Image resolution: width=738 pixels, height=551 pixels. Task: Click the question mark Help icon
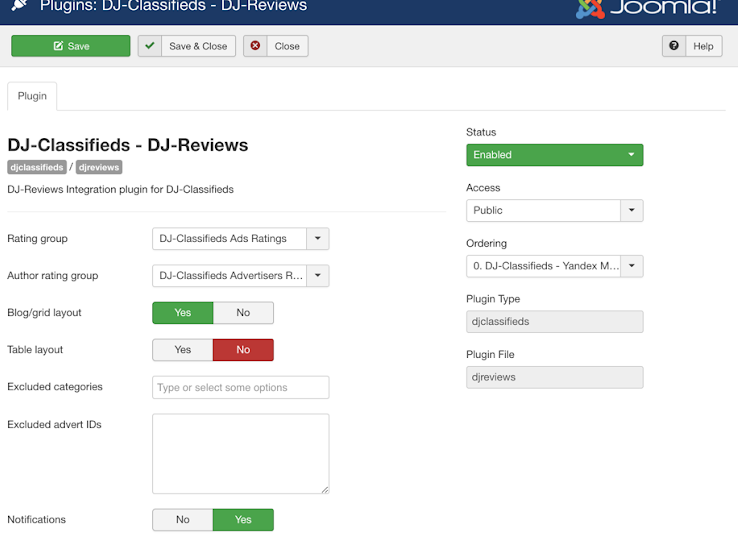click(674, 46)
